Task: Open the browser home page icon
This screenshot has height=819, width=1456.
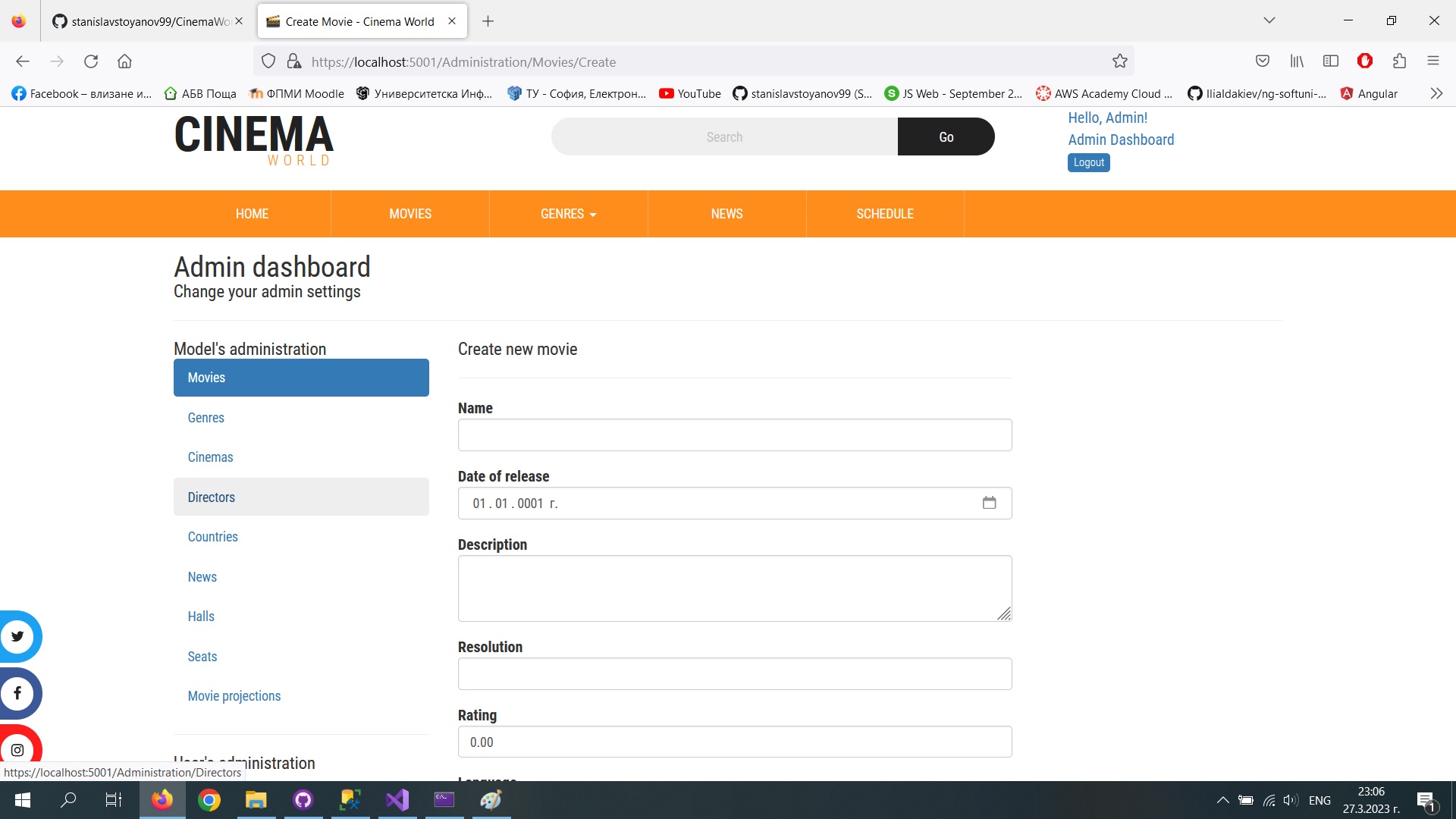Action: (124, 61)
